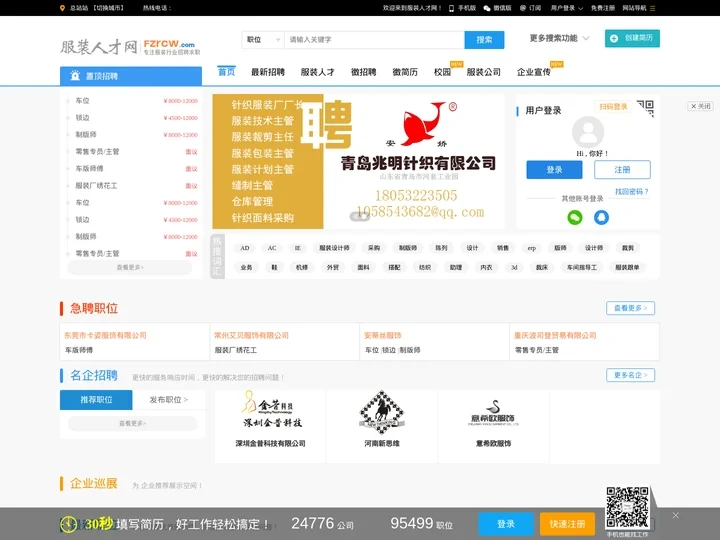Click 免费注册 in top bar

pos(603,8)
